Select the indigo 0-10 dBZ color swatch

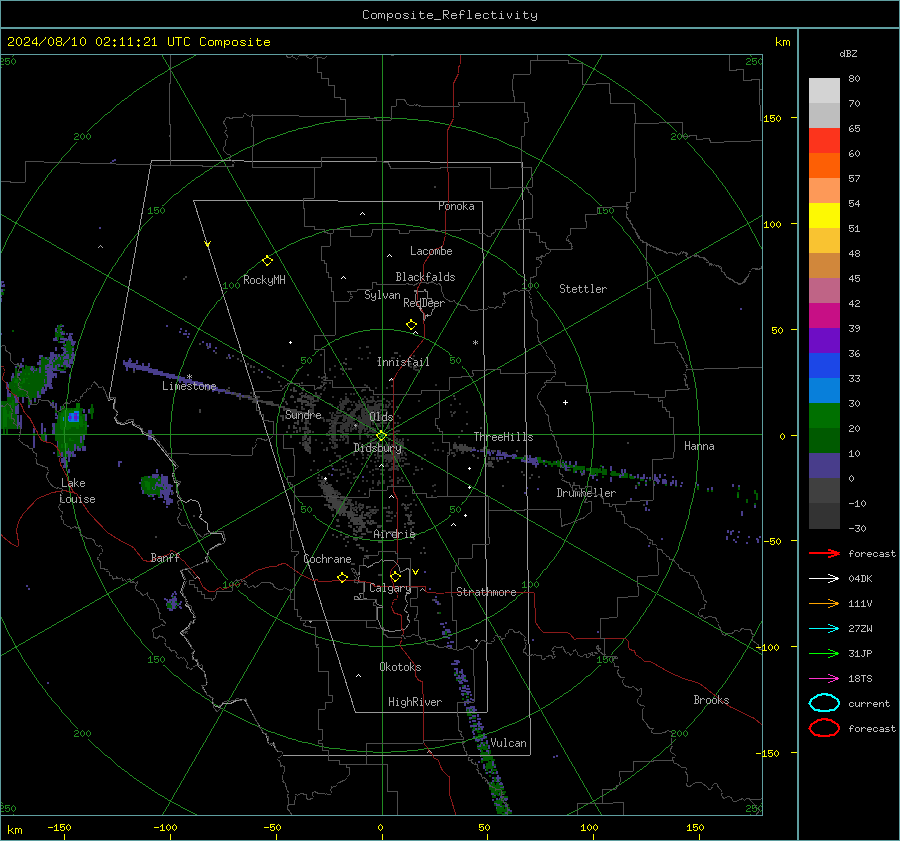[x=824, y=465]
